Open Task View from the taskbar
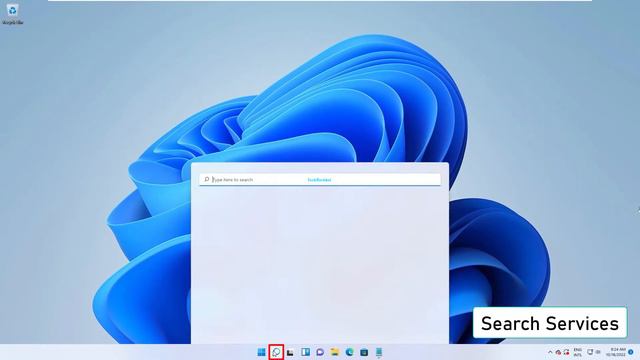 [291, 352]
